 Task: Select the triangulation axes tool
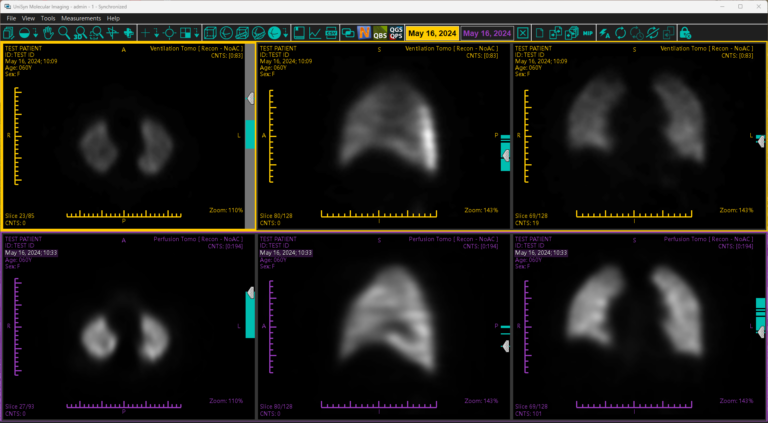[113, 33]
